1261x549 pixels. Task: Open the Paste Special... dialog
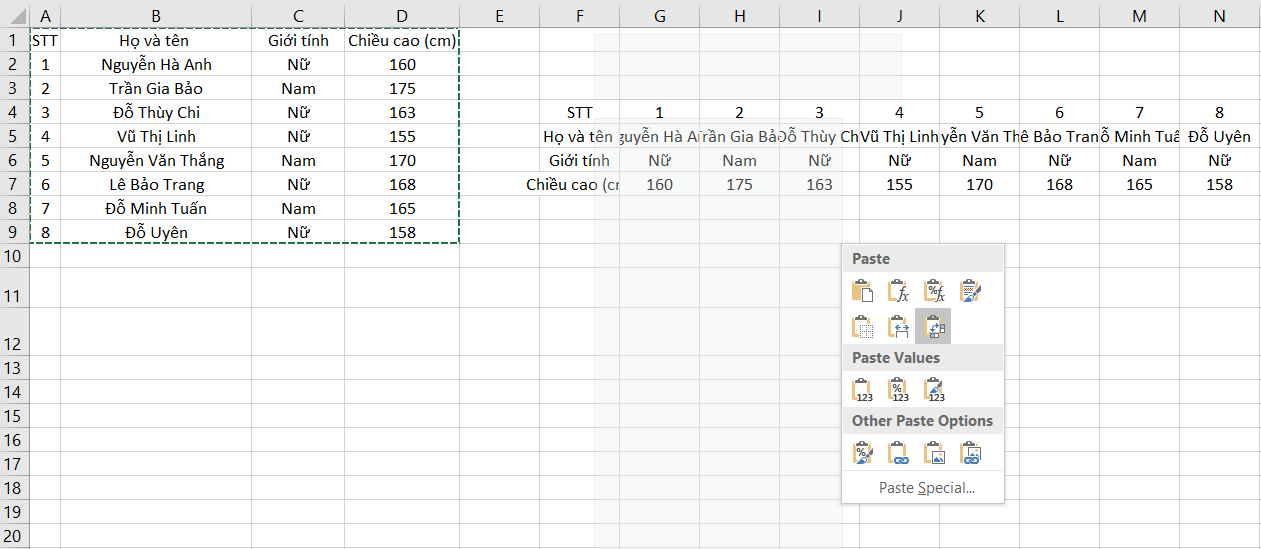coord(926,488)
